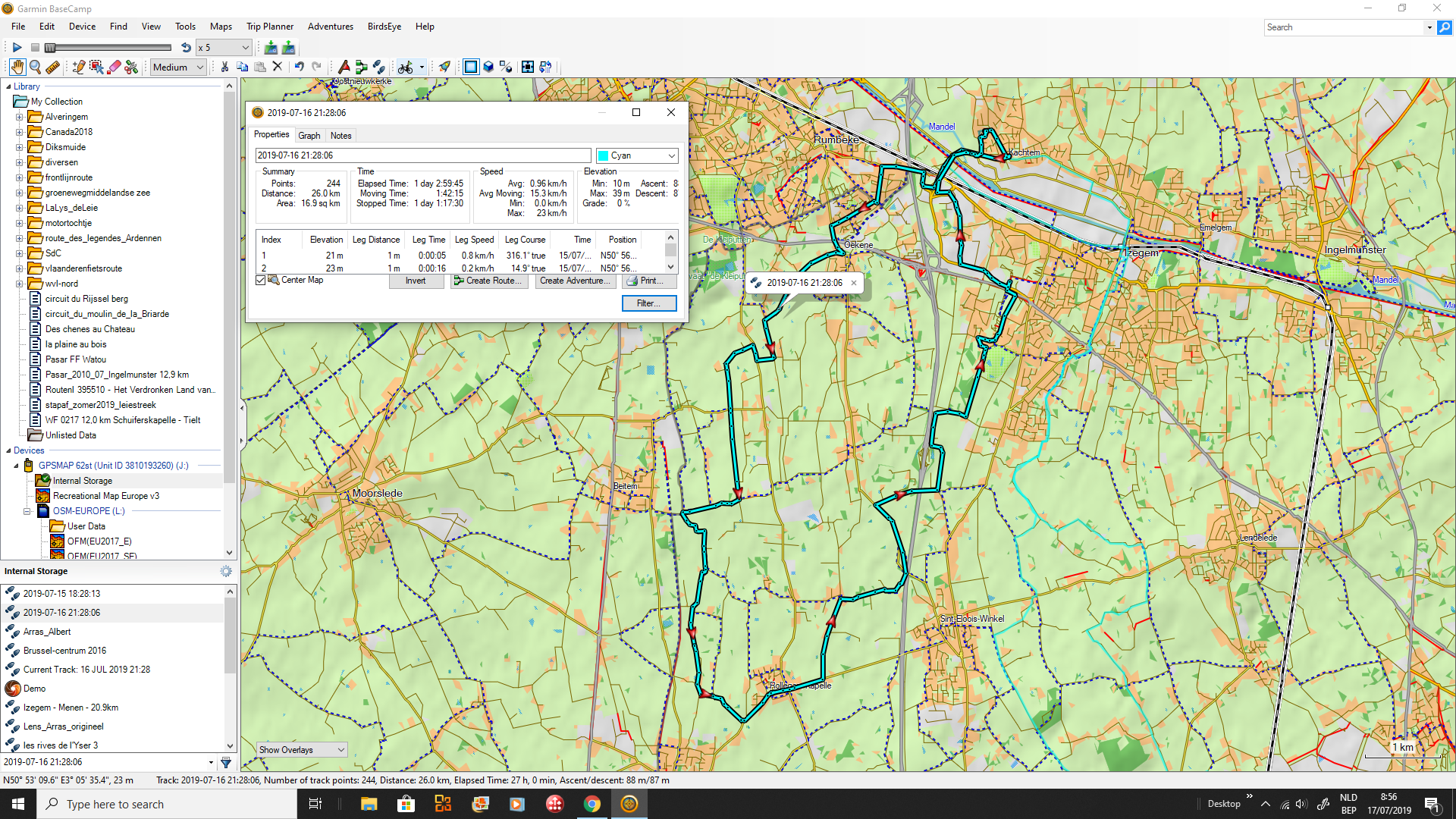Expand the Alveringem folder
The height and width of the screenshot is (819, 1456).
click(19, 117)
